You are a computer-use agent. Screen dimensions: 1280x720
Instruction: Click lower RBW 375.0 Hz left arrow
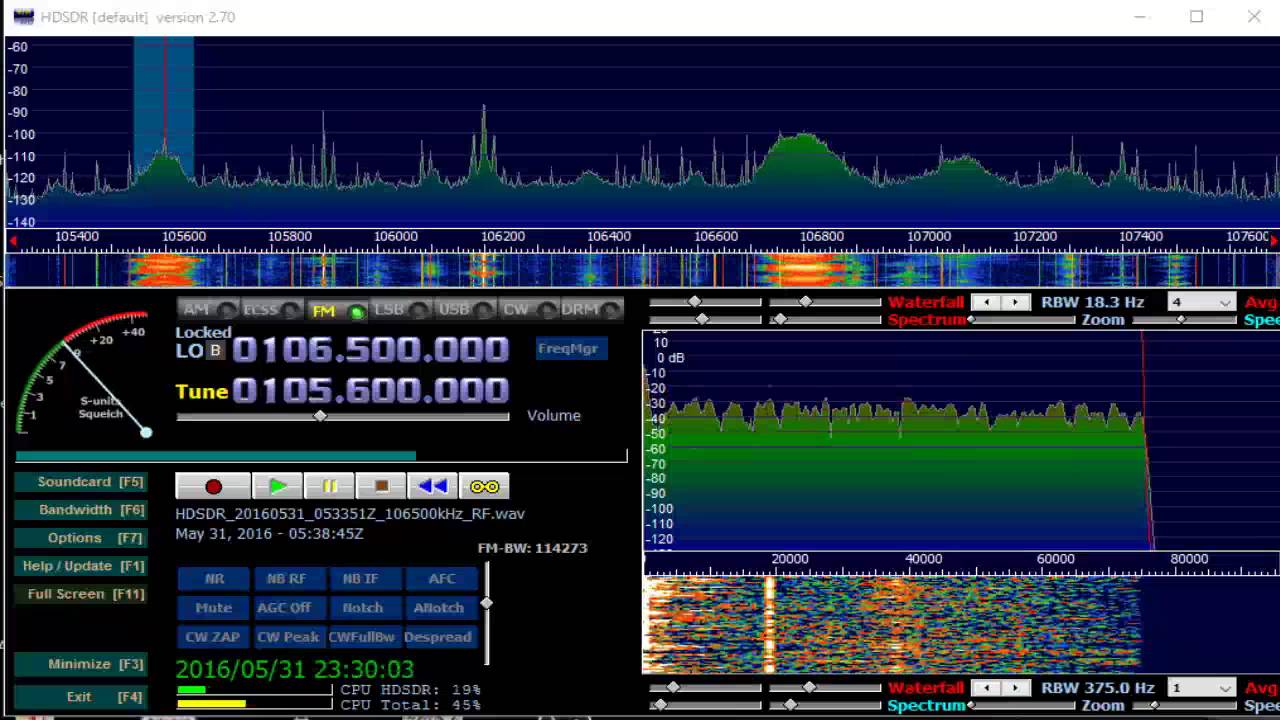click(x=987, y=688)
